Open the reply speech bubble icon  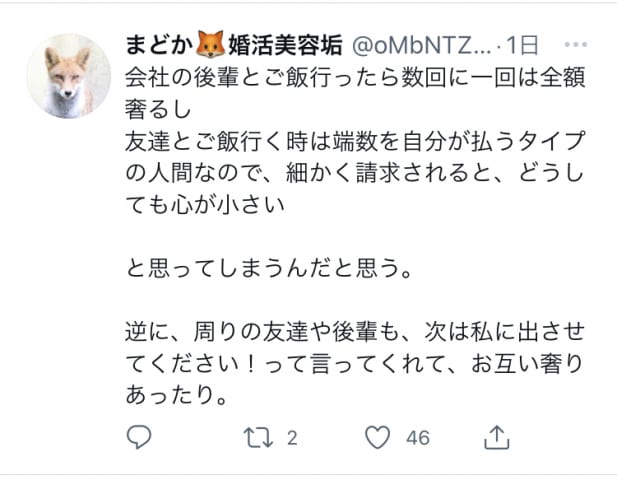click(139, 437)
